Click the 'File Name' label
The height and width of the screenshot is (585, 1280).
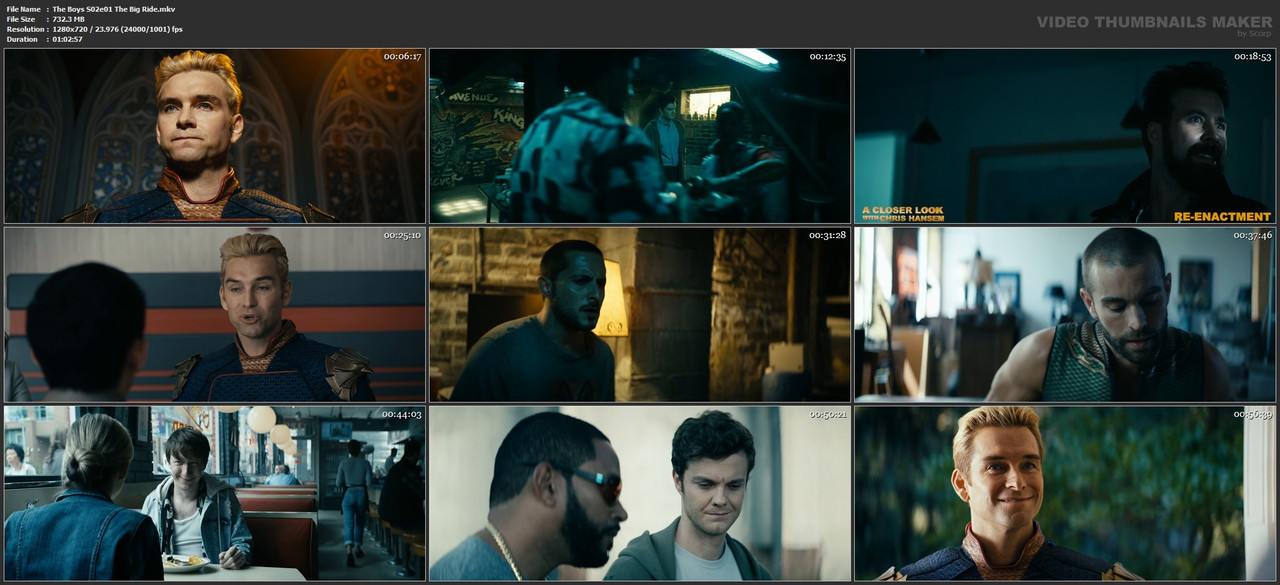[x=23, y=9]
